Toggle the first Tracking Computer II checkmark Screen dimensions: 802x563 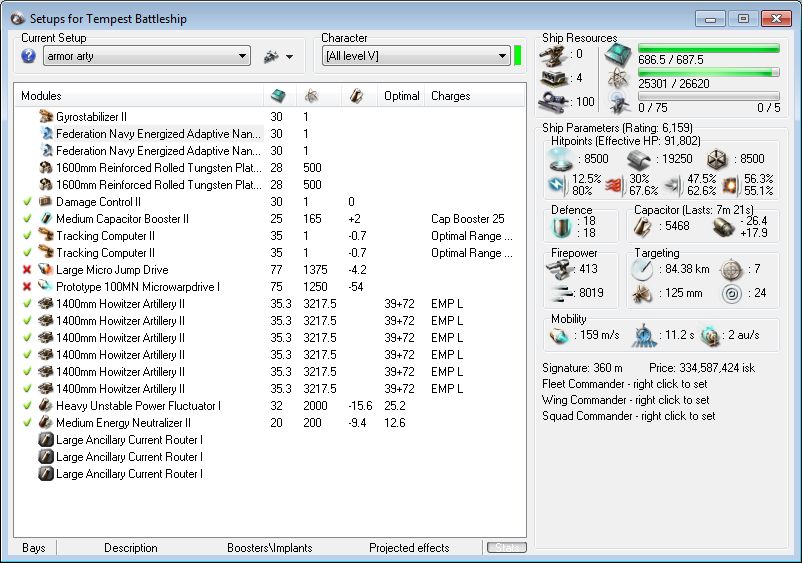pos(27,236)
